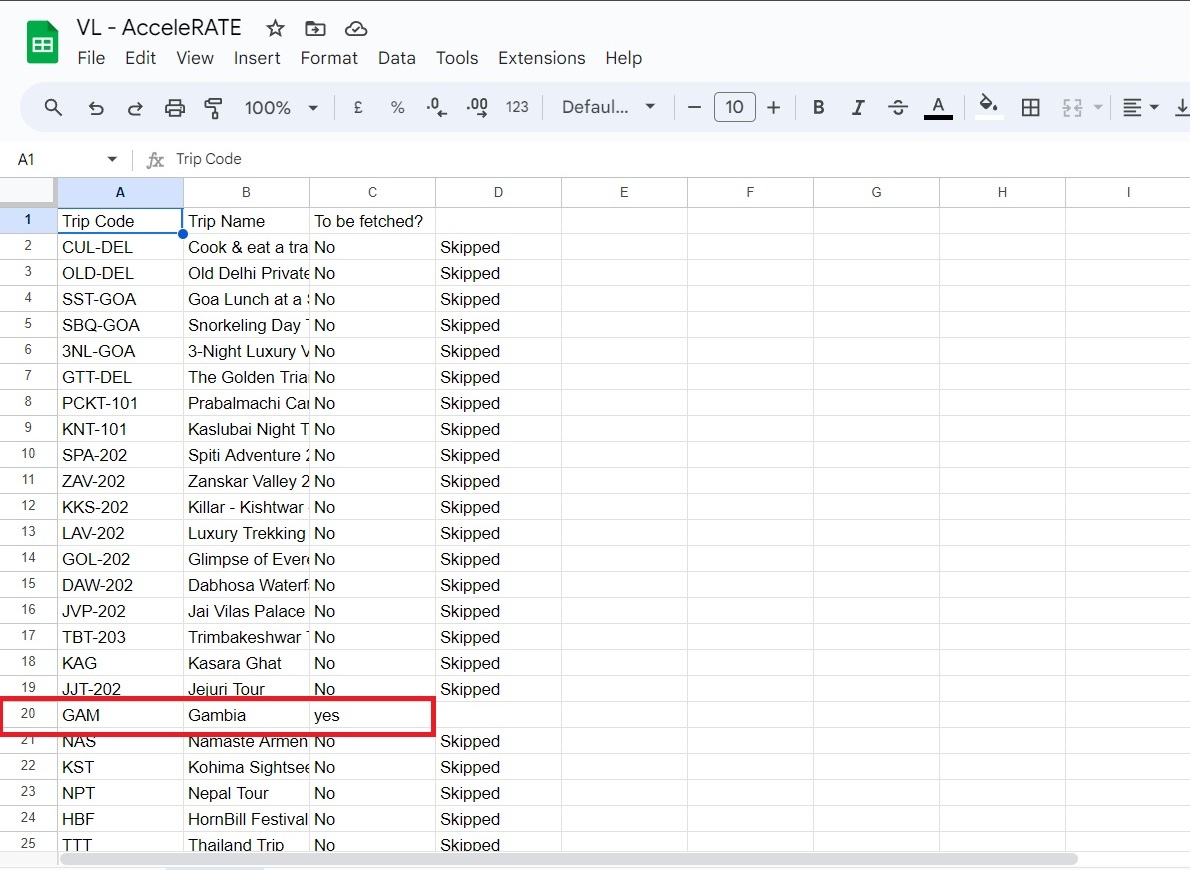Undo the last action
This screenshot has width=1190, height=870.
click(96, 108)
